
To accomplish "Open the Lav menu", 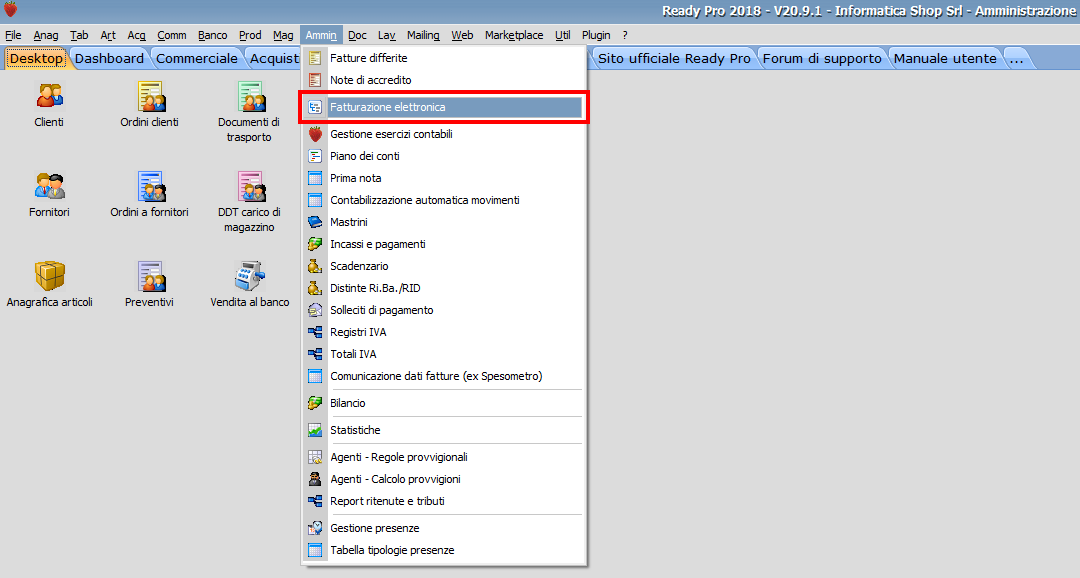I will click(x=386, y=35).
